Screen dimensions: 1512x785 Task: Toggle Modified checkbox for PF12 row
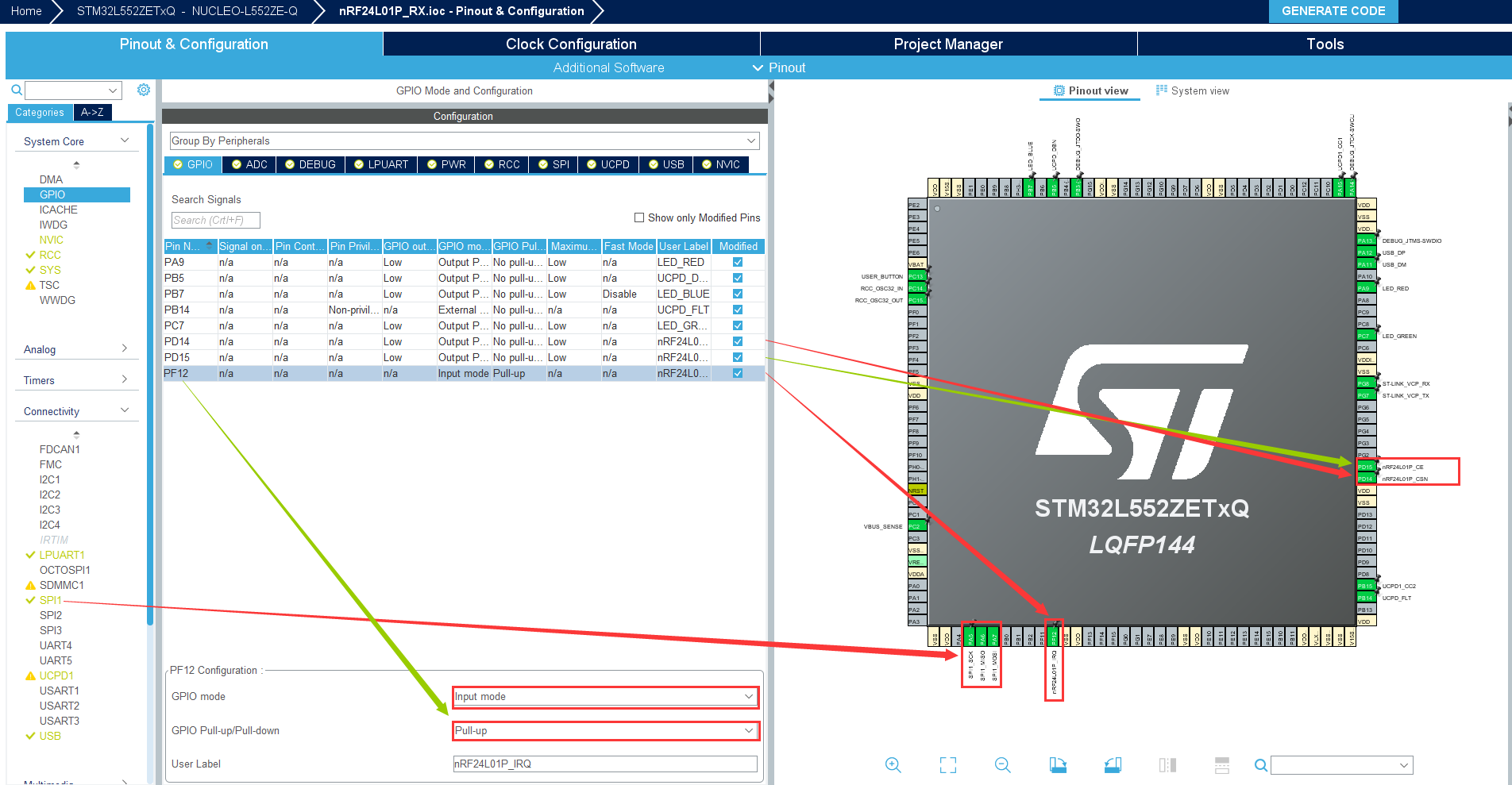tap(738, 373)
